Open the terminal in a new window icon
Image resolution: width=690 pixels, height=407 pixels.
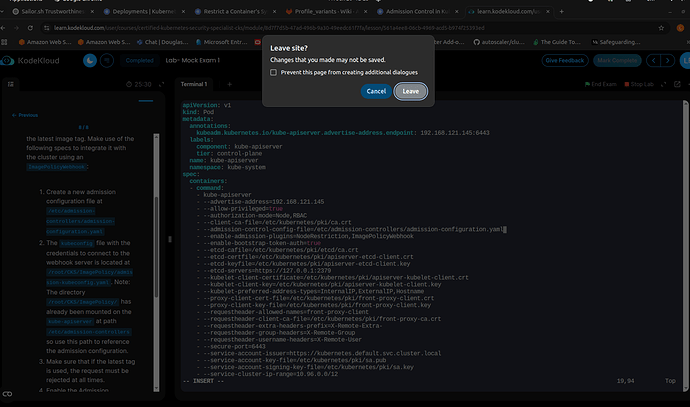pos(677,84)
